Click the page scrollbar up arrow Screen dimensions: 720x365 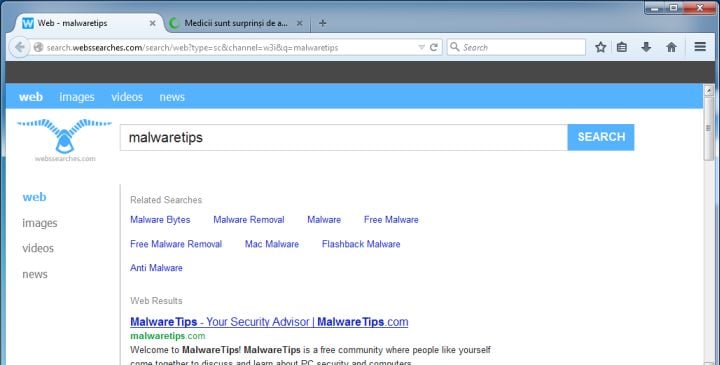[x=709, y=90]
